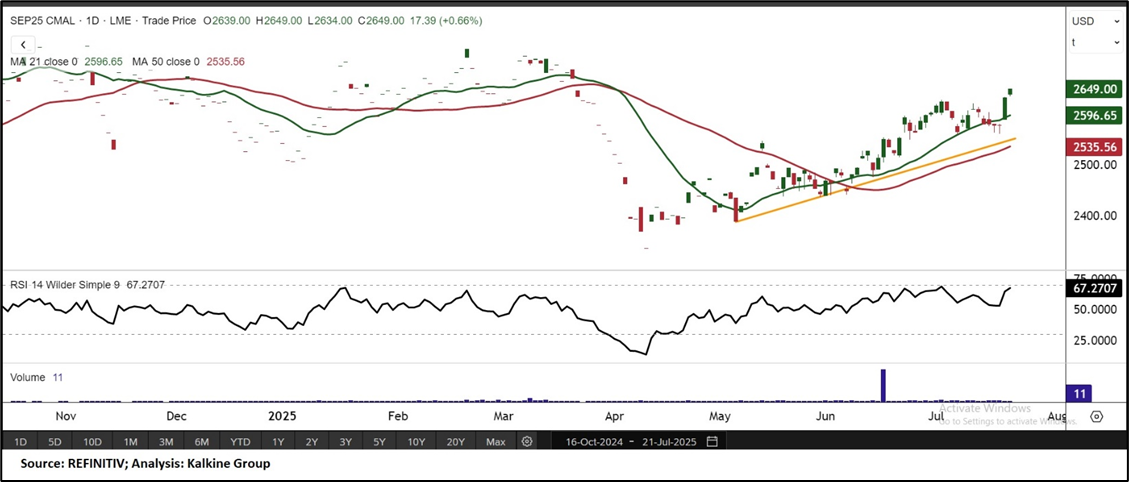Click the 2025 year marker on time axis
The image size is (1129, 482).
click(x=282, y=416)
